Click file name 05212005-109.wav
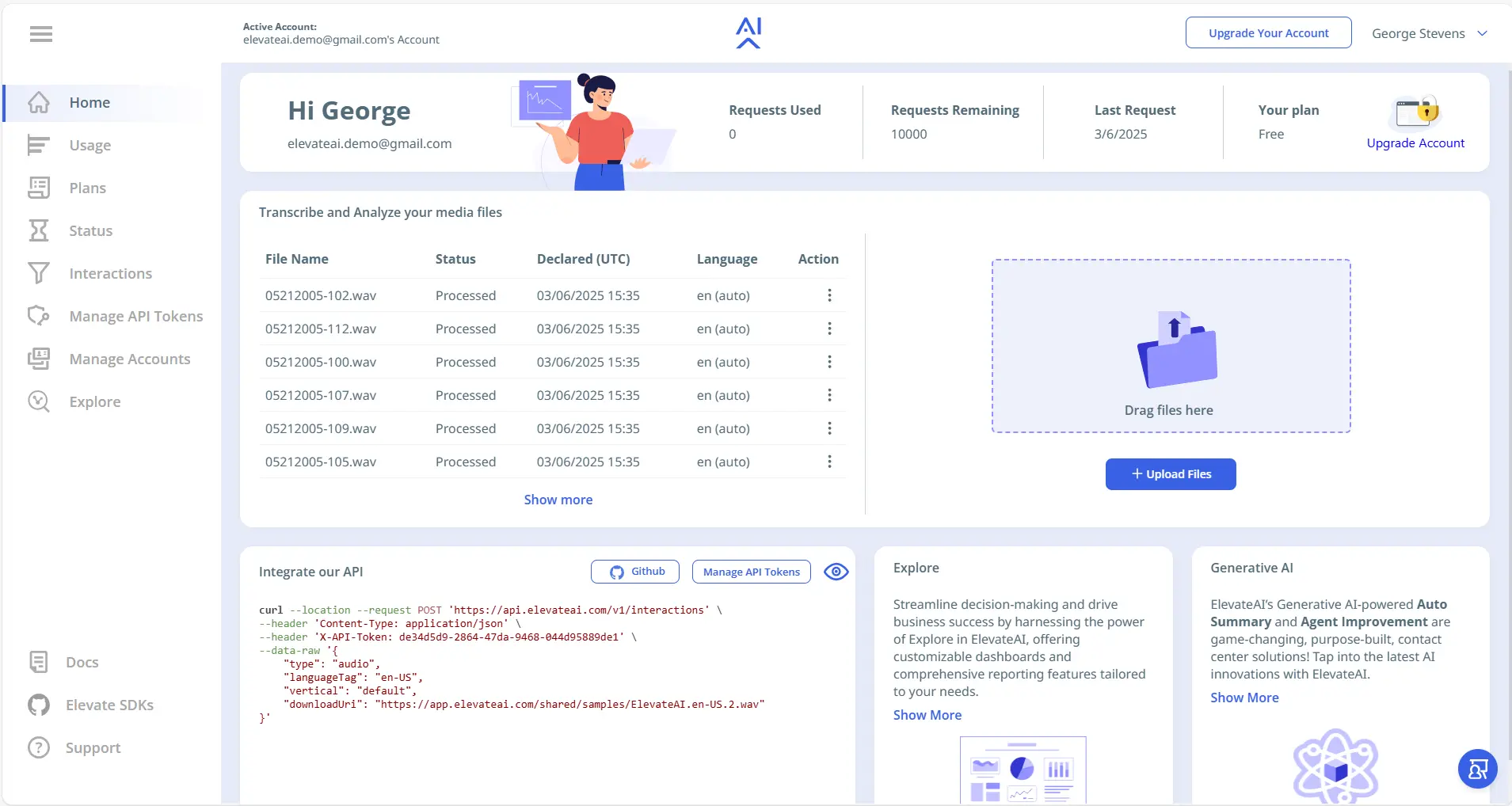 (x=321, y=428)
